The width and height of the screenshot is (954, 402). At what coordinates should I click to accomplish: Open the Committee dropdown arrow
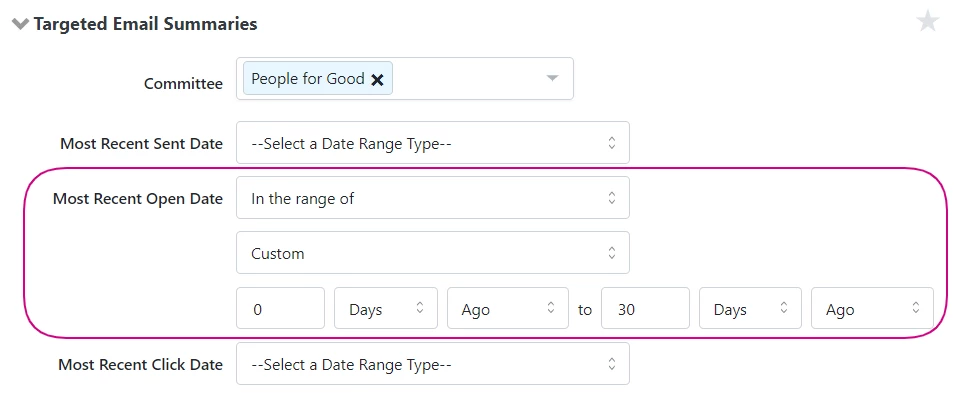point(551,79)
